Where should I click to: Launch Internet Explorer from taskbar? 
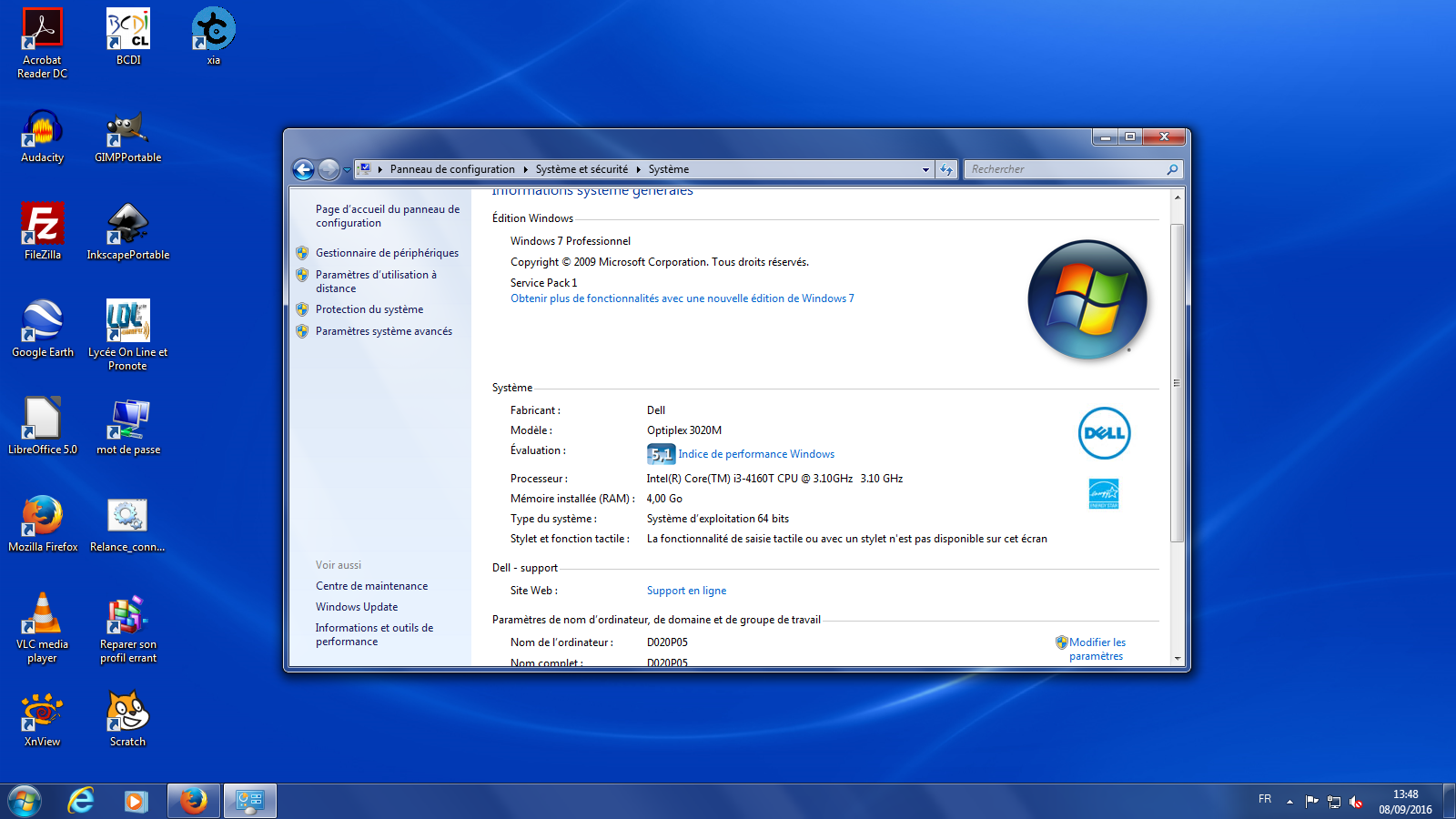(81, 801)
